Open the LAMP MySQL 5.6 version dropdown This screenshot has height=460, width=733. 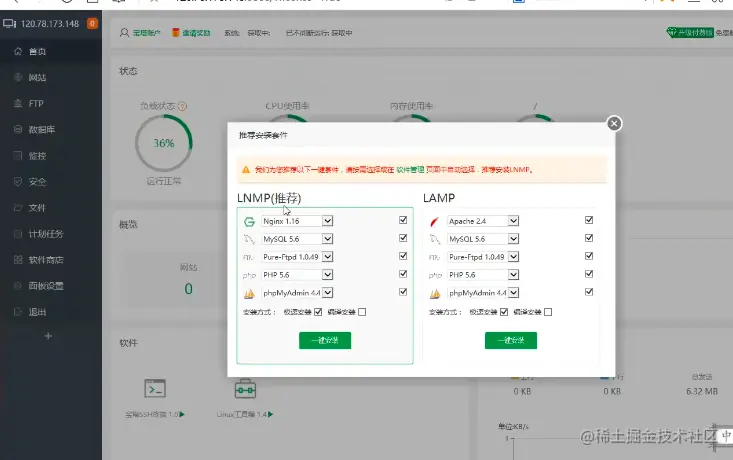(x=483, y=239)
